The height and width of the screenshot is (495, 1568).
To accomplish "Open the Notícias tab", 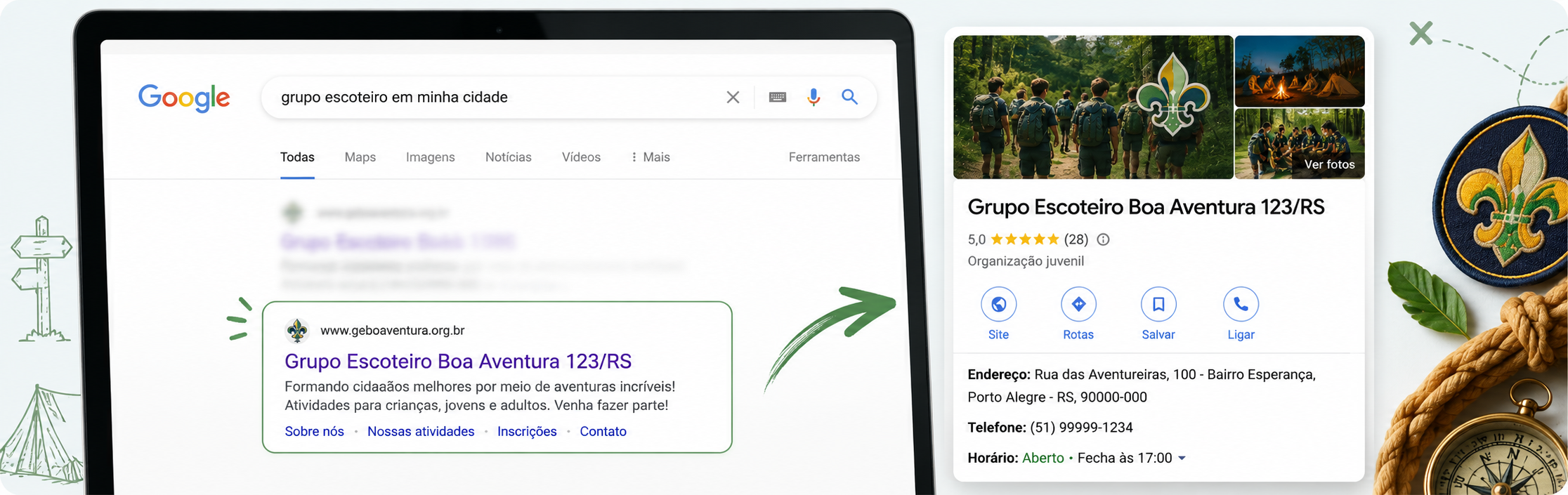I will (509, 157).
